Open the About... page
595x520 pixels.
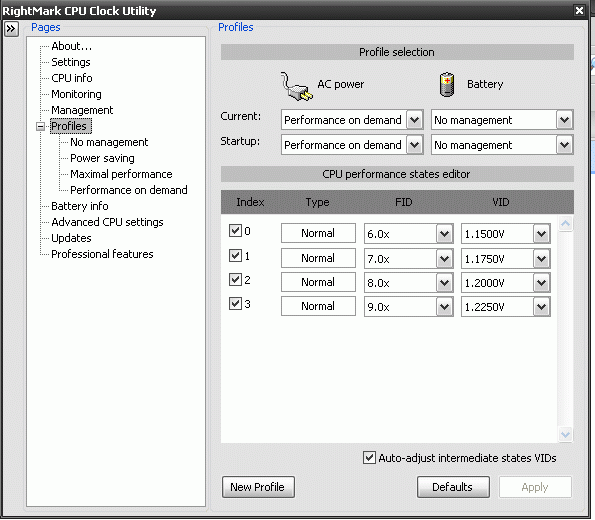tap(71, 46)
